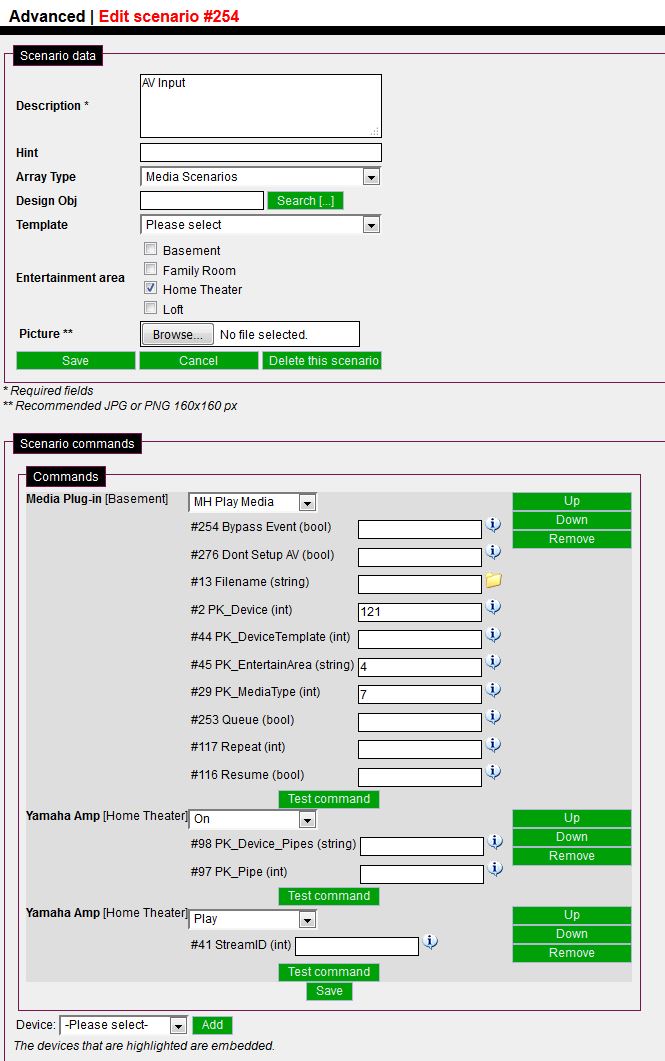The width and height of the screenshot is (665, 1061).
Task: Click Delete this scenario
Action: [x=323, y=361]
